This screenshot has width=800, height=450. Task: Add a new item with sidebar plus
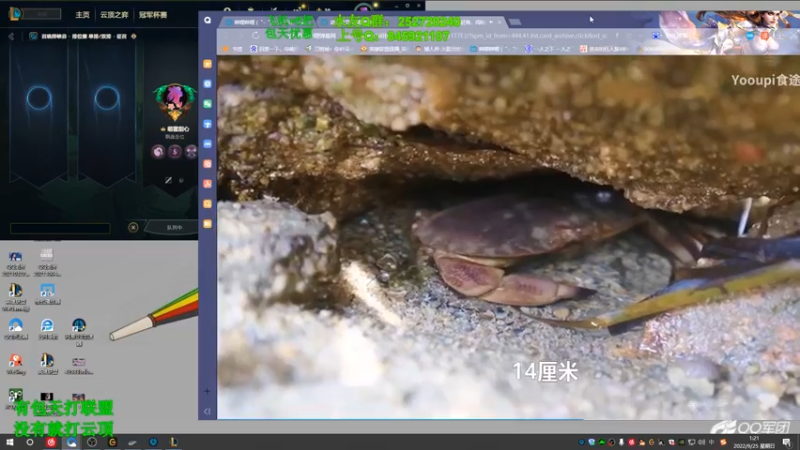207,391
